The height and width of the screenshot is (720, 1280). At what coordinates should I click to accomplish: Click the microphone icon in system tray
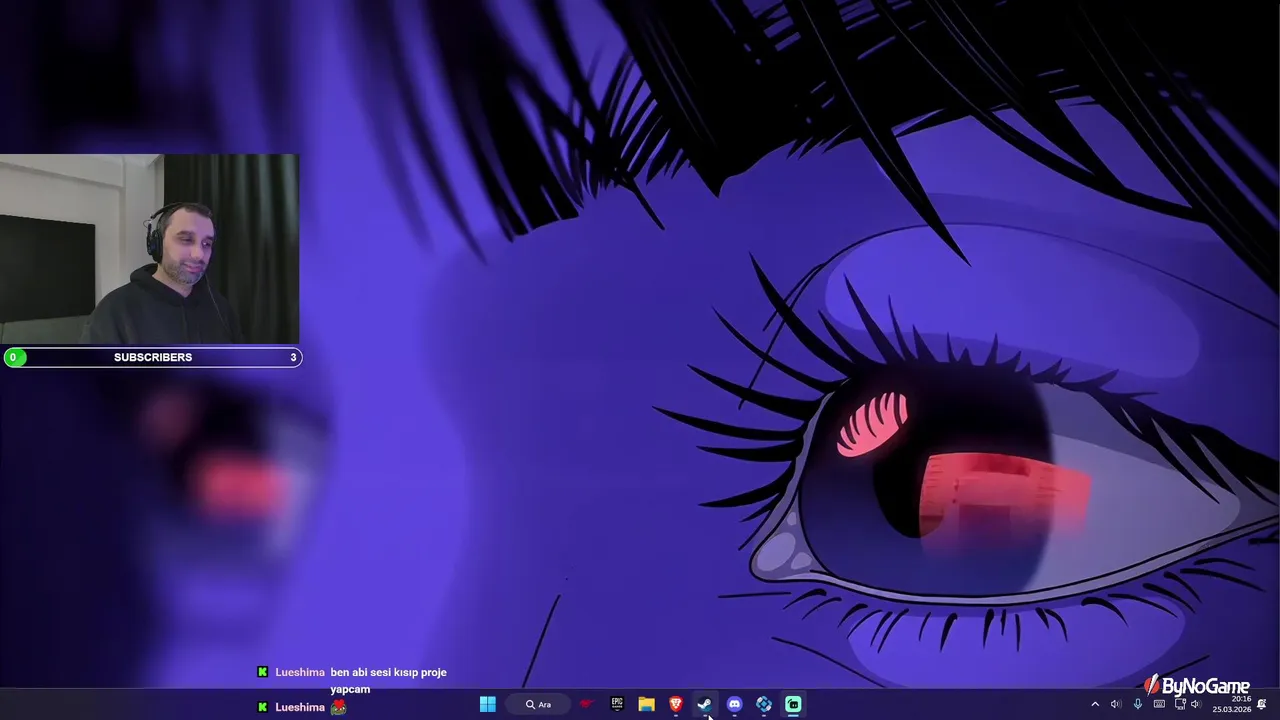click(x=1138, y=704)
